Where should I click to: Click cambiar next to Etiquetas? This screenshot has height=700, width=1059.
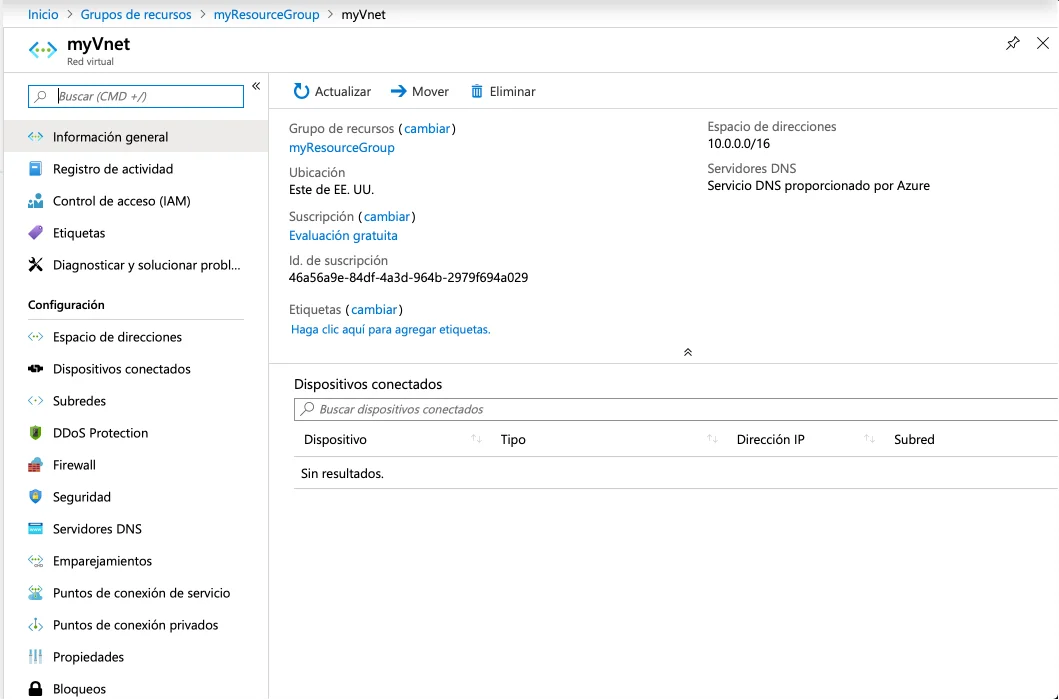(374, 309)
